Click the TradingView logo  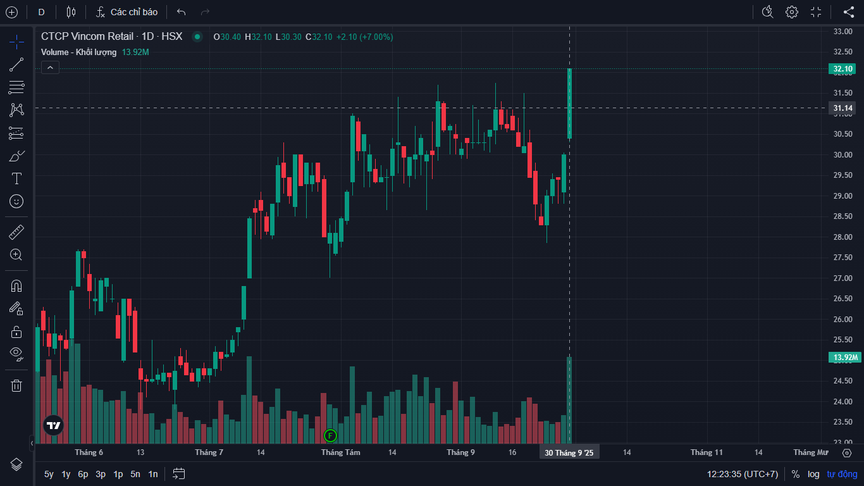pos(53,425)
